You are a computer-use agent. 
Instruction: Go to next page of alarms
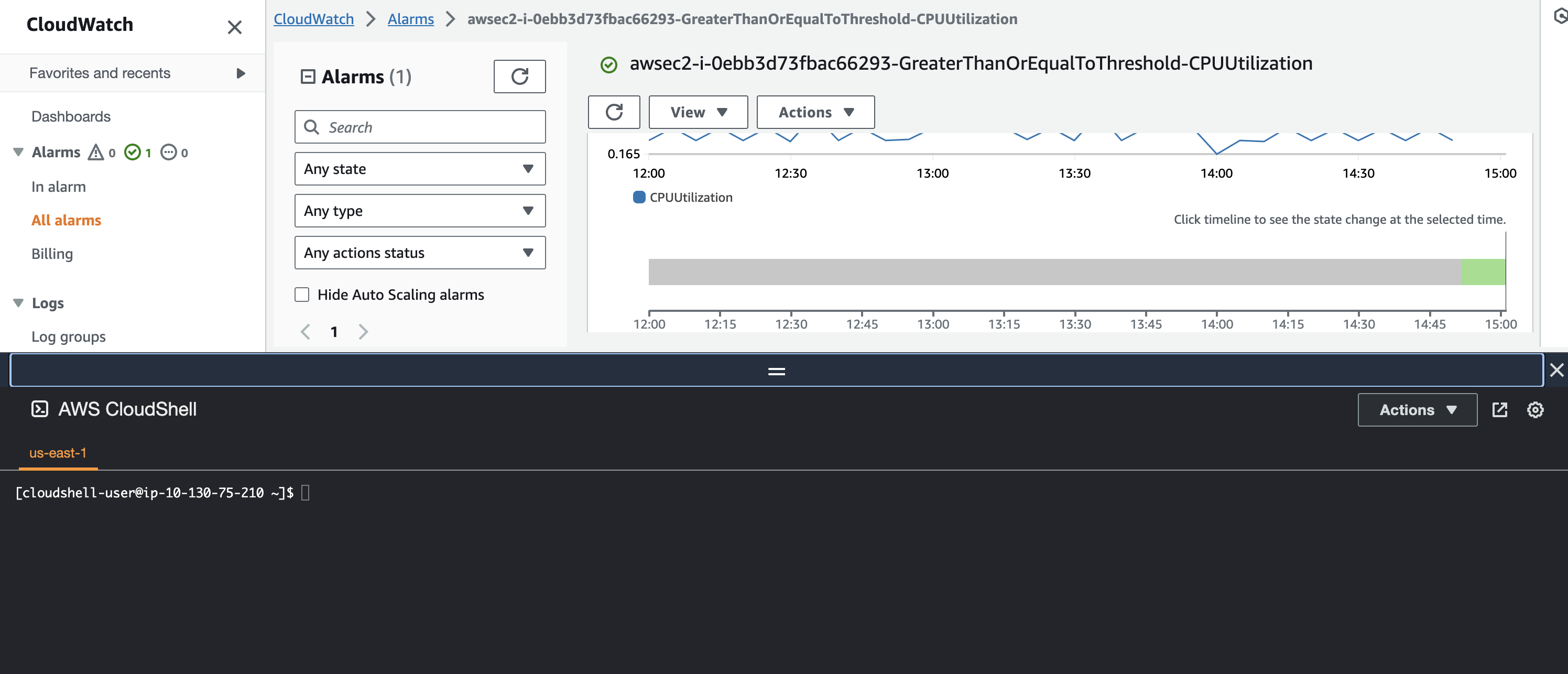click(x=363, y=331)
